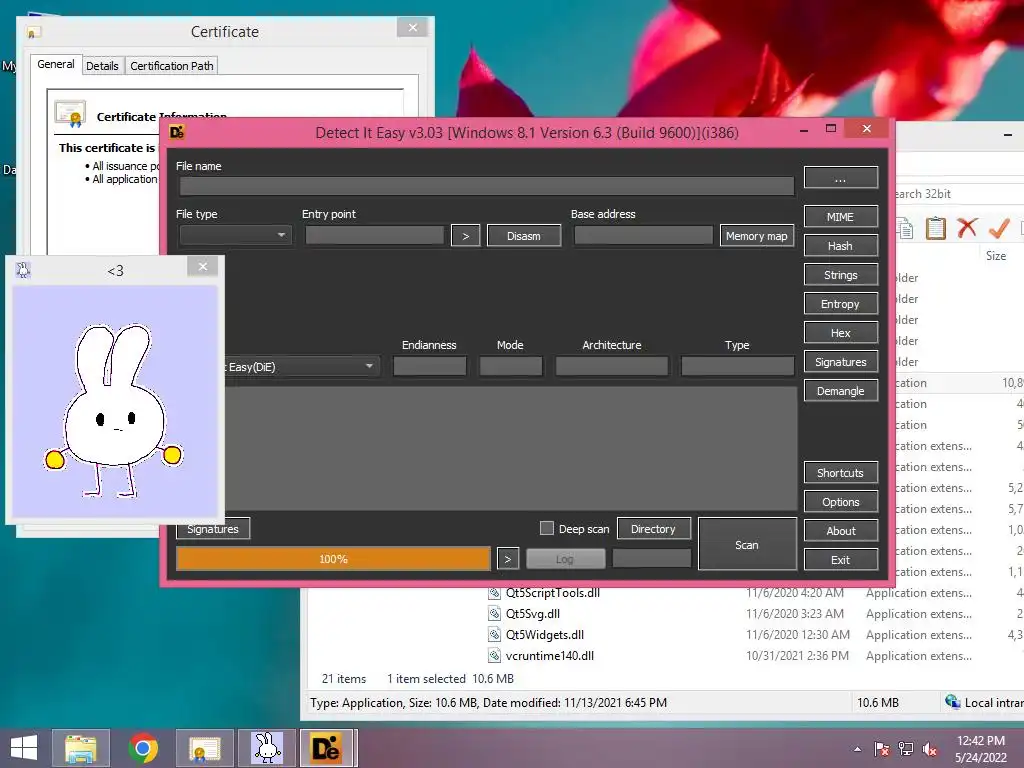Launch Google Chrome from the taskbar
1024x768 pixels.
[x=143, y=748]
